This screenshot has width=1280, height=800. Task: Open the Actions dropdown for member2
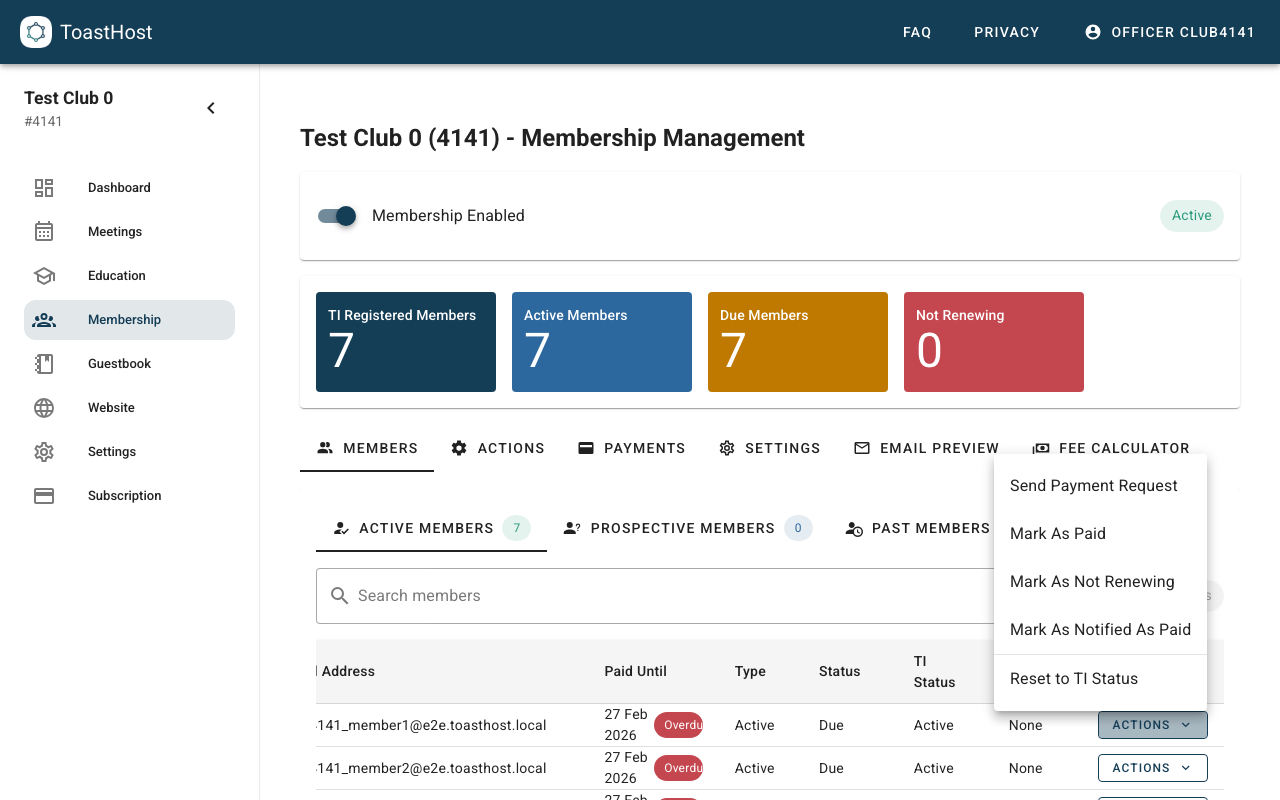(1152, 767)
